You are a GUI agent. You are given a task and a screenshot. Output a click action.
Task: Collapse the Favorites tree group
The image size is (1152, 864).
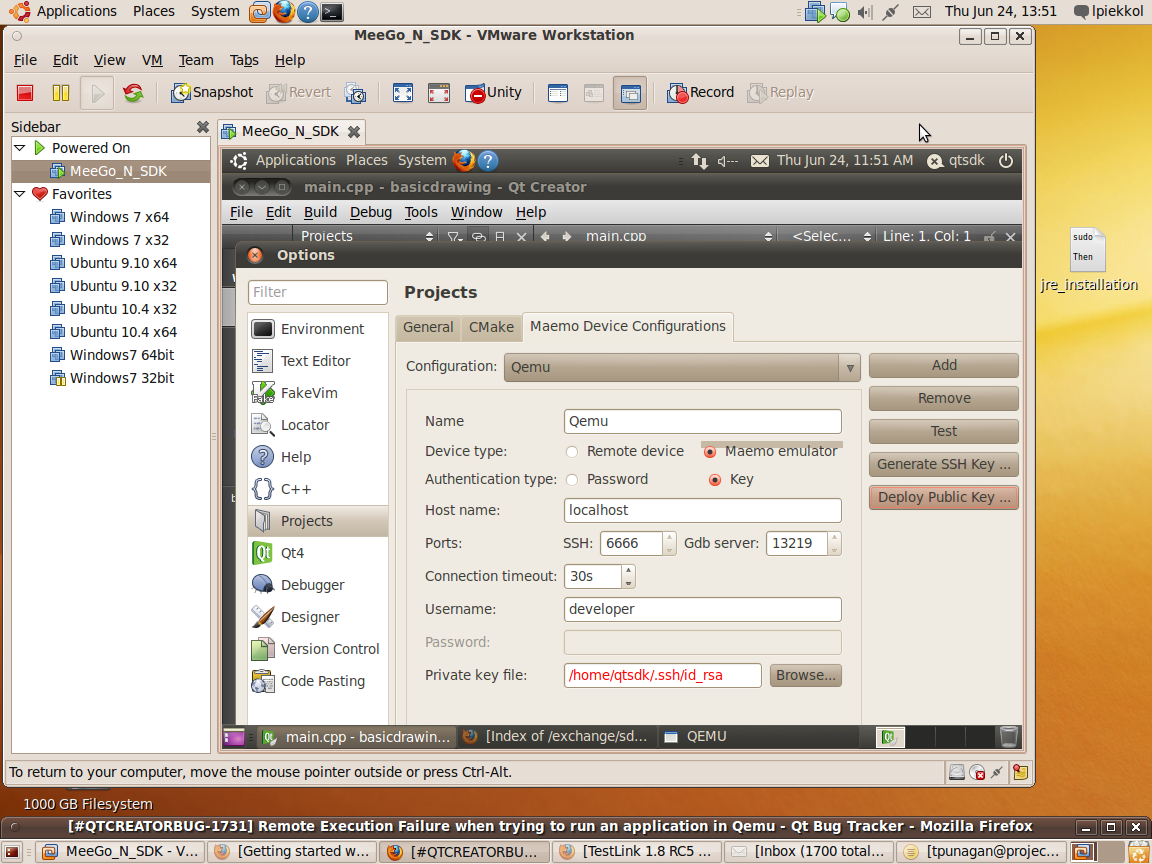[x=20, y=194]
